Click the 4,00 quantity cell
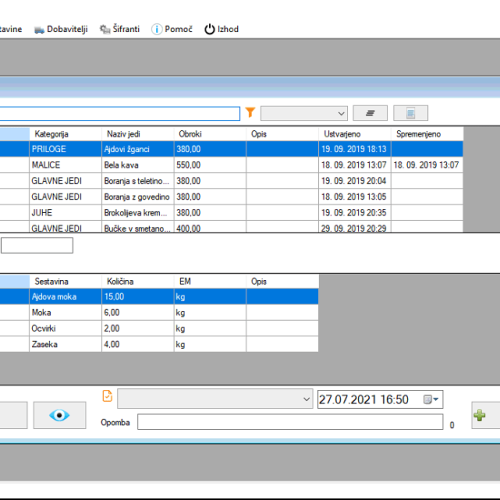Viewport: 500px width, 500px height. (138, 345)
